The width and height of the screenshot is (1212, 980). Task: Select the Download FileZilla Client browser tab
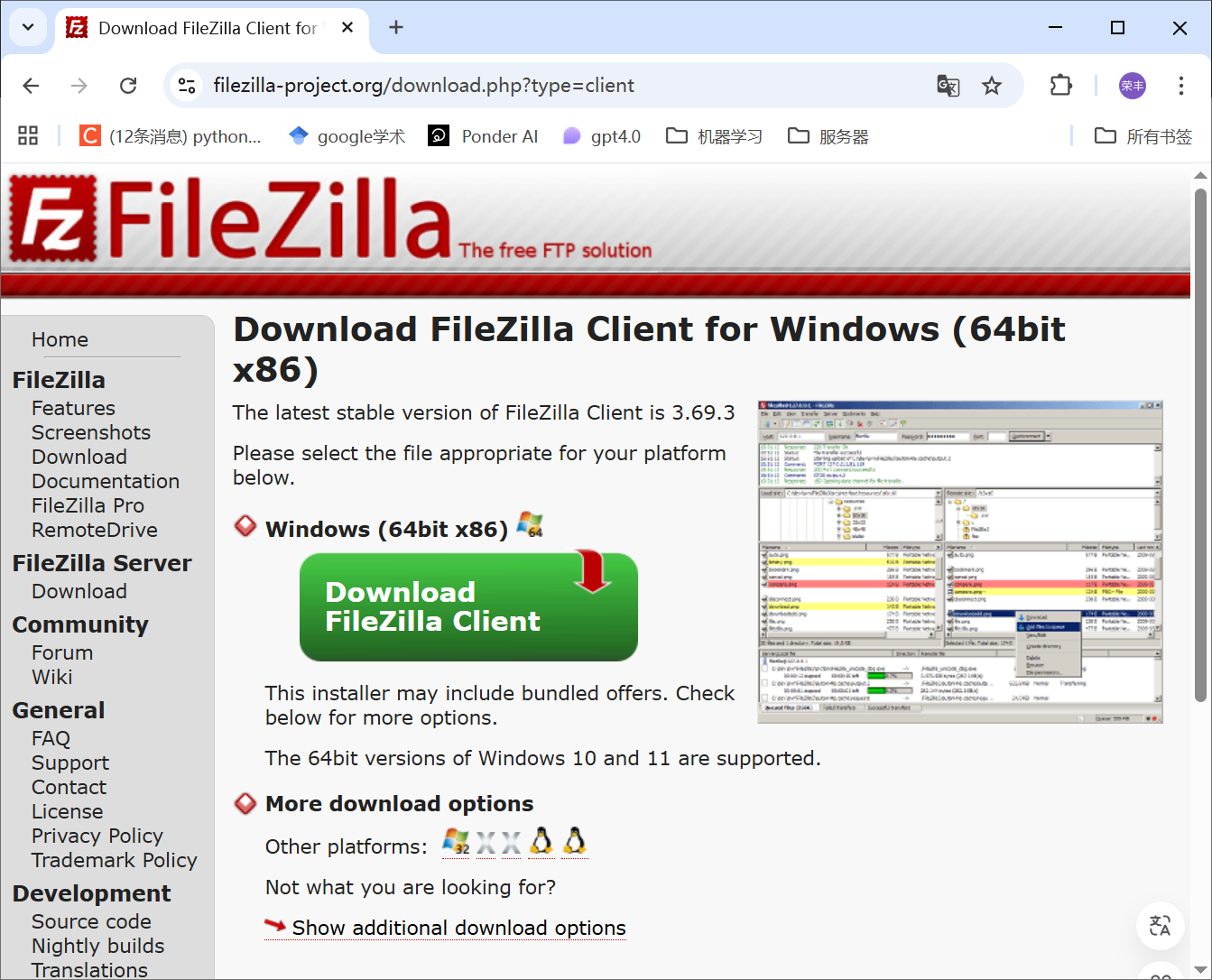click(x=212, y=28)
